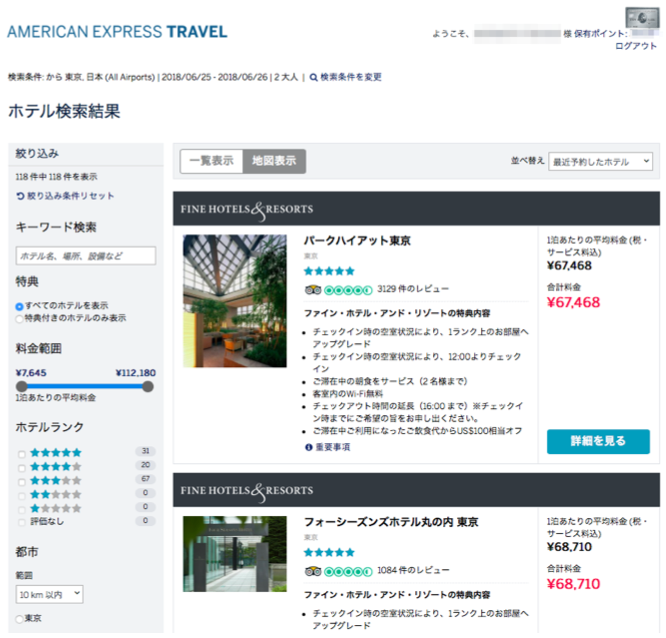Open the 並べ替え sort dropdown
The width and height of the screenshot is (666, 638).
tap(600, 161)
